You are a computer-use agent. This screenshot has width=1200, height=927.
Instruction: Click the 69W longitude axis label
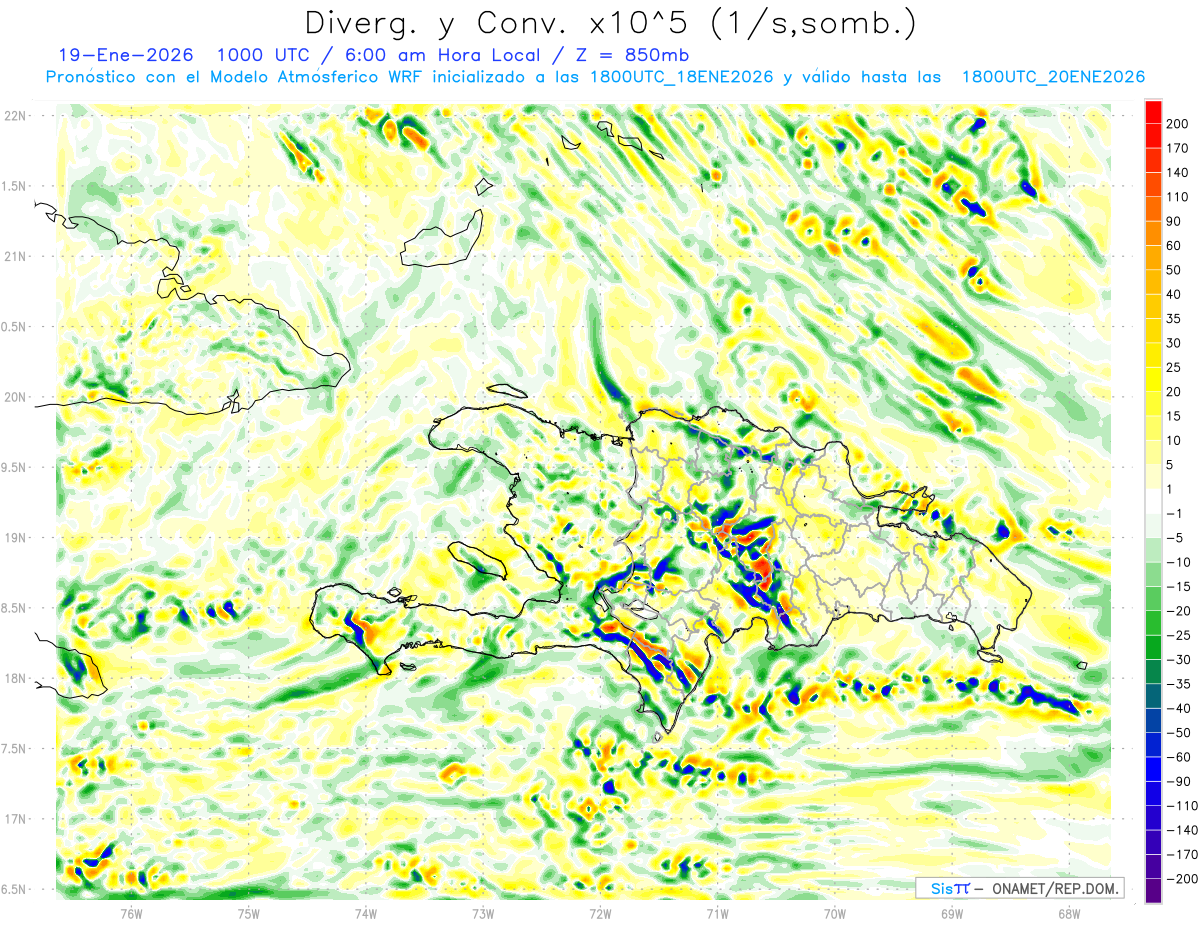(952, 913)
